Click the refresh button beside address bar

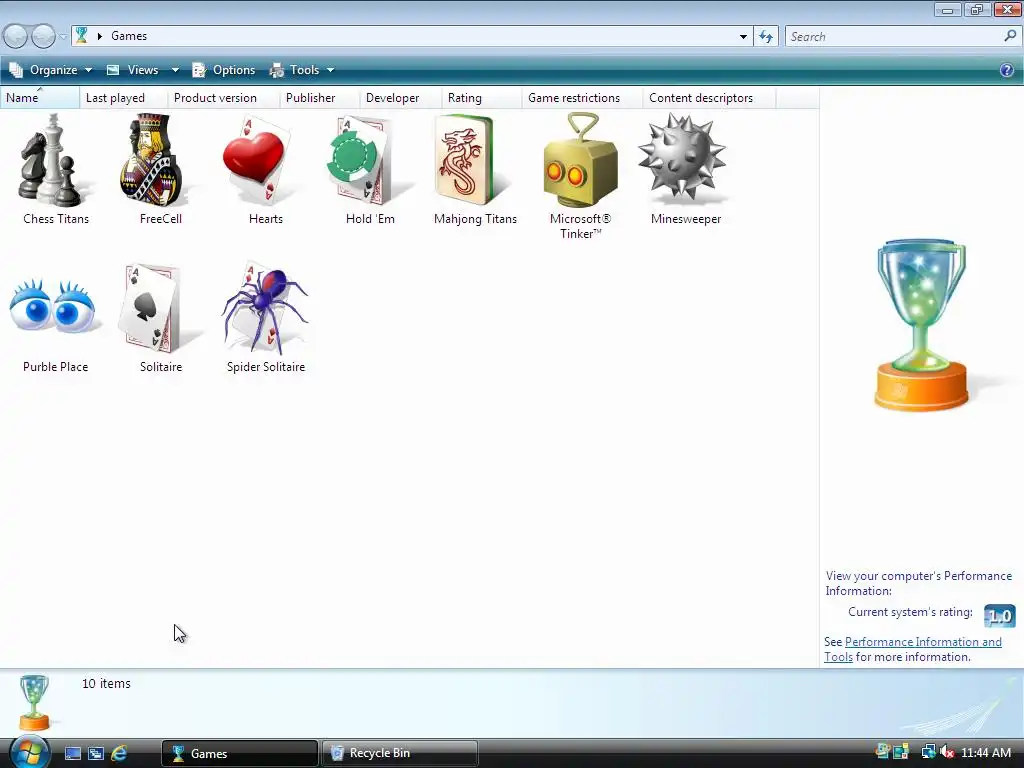pyautogui.click(x=766, y=37)
